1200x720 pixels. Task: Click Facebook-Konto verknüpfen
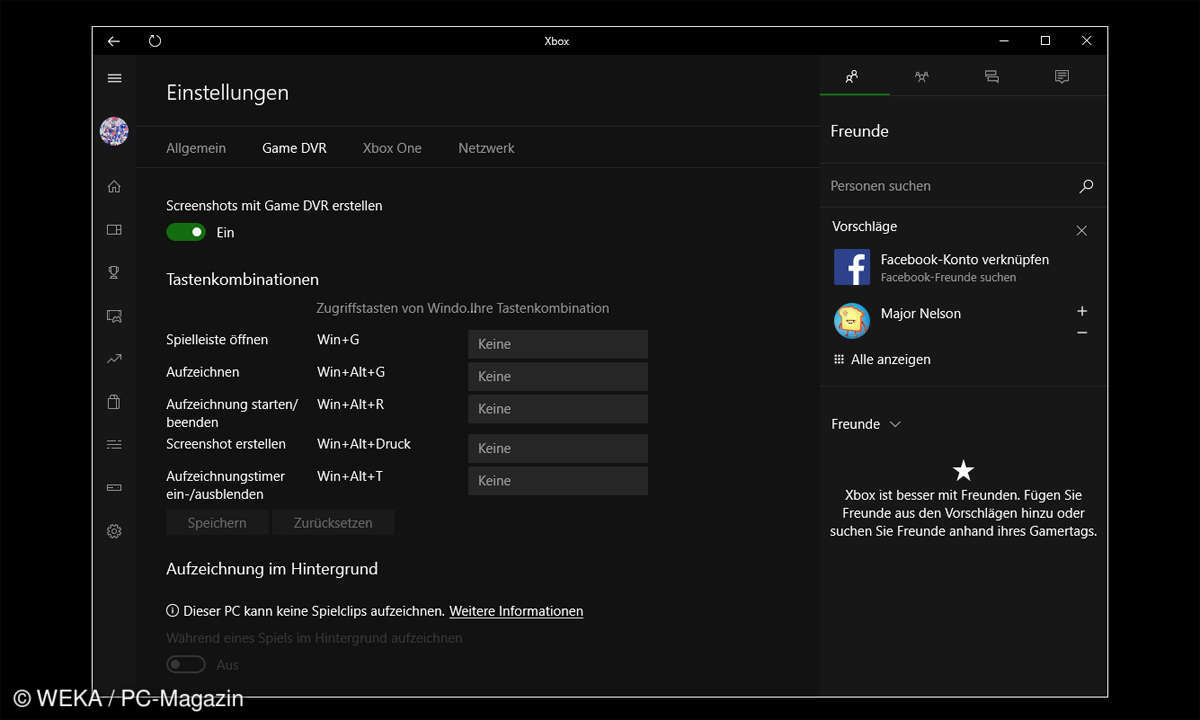pos(965,259)
